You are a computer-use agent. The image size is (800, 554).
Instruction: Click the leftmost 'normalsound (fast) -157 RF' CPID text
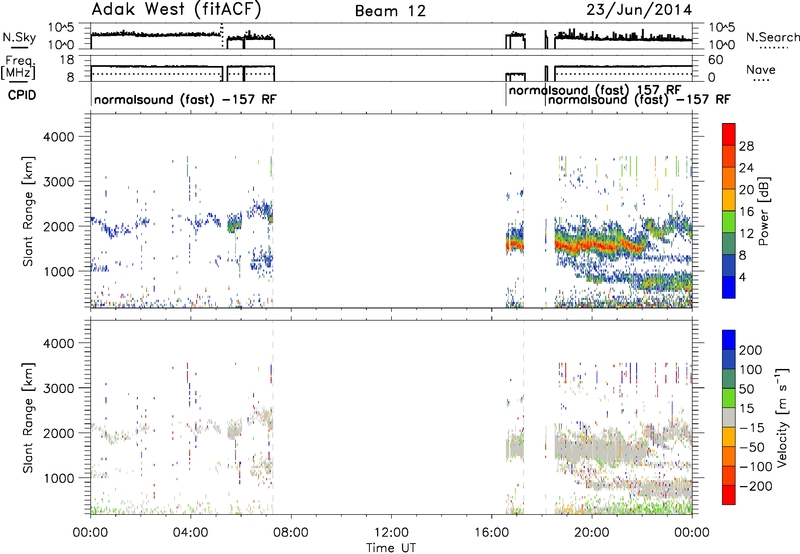[x=185, y=99]
